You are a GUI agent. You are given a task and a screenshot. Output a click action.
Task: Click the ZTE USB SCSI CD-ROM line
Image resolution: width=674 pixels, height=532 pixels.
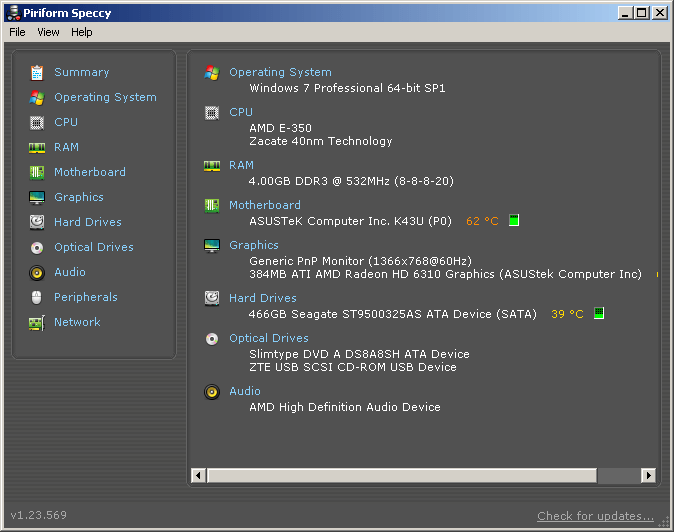tap(353, 367)
